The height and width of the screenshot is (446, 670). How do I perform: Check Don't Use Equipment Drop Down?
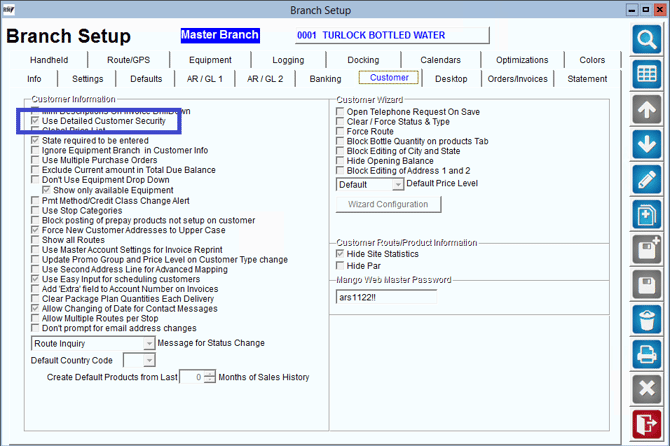(x=35, y=180)
